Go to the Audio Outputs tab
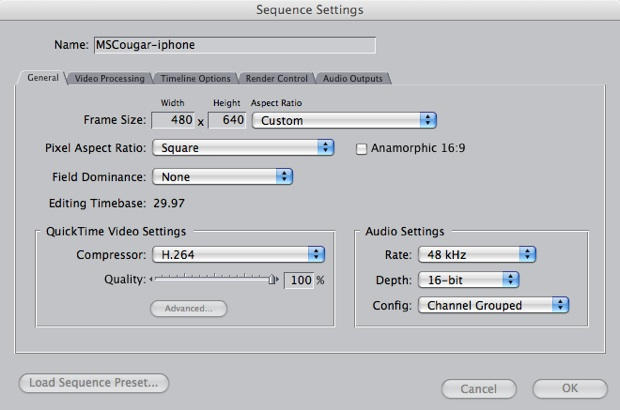620x410 pixels. (x=353, y=78)
